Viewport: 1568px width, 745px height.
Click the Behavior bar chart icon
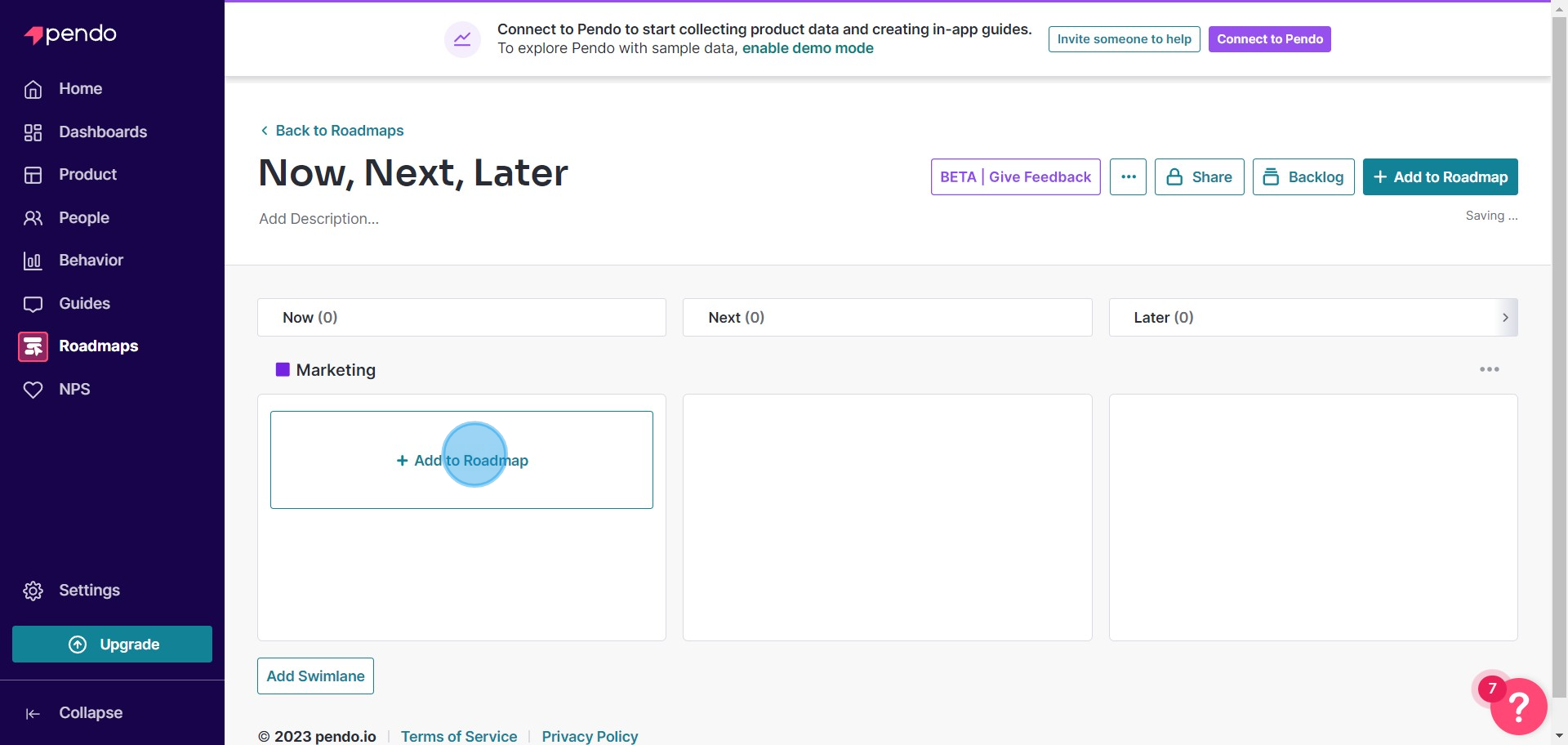pyautogui.click(x=33, y=261)
